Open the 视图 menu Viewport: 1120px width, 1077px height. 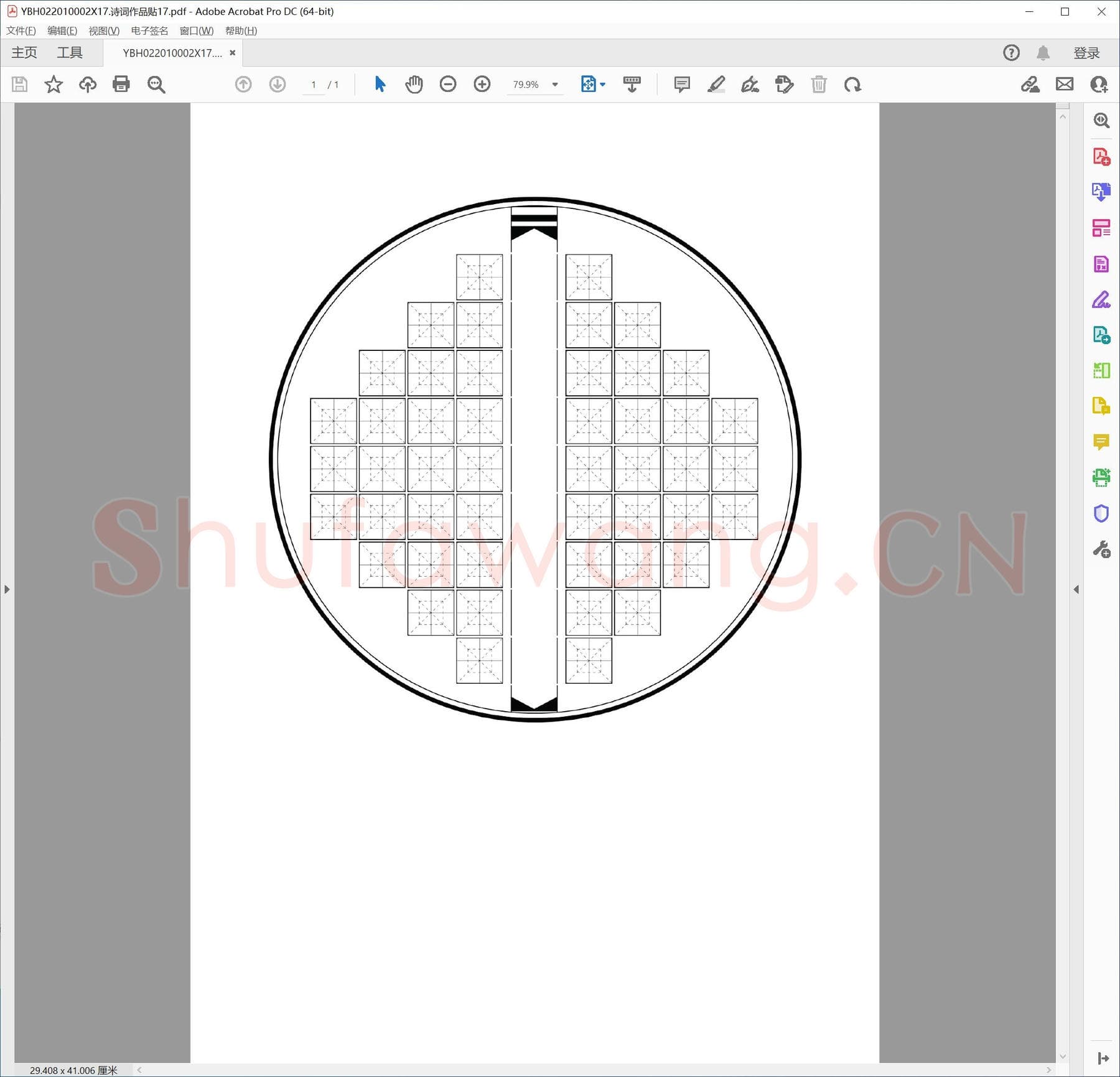[x=104, y=30]
